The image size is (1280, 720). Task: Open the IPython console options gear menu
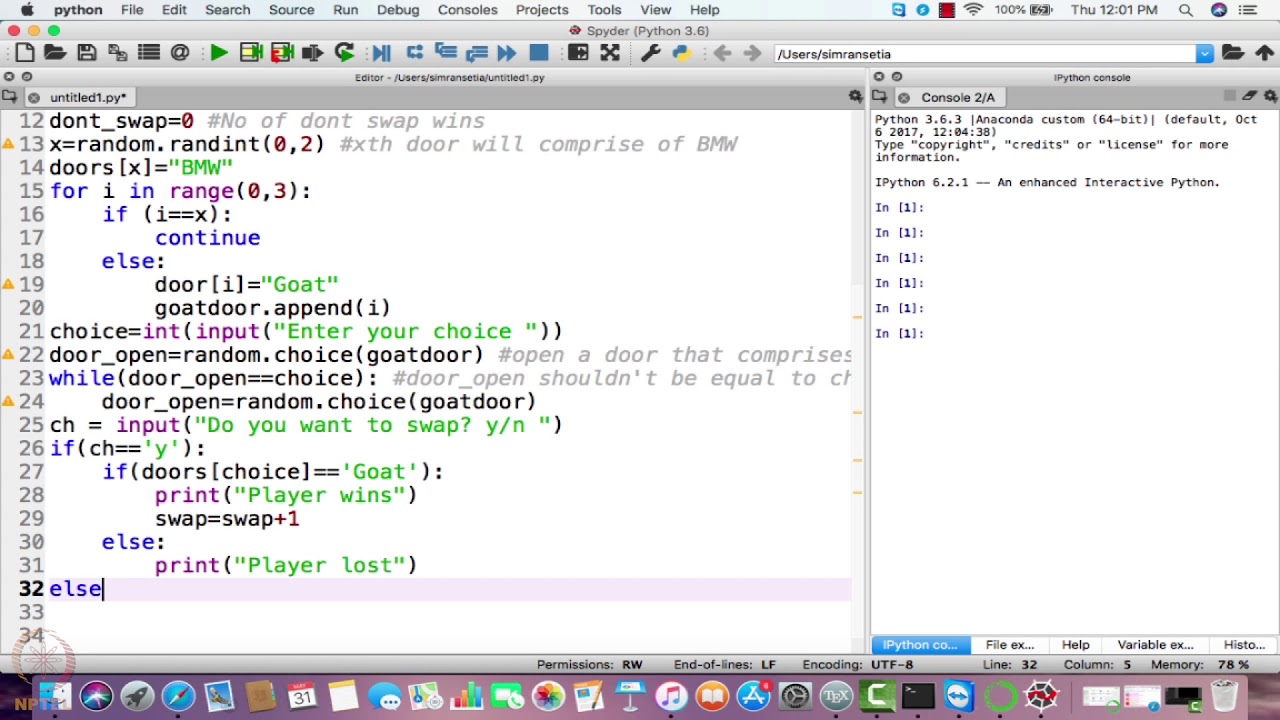pos(1270,97)
